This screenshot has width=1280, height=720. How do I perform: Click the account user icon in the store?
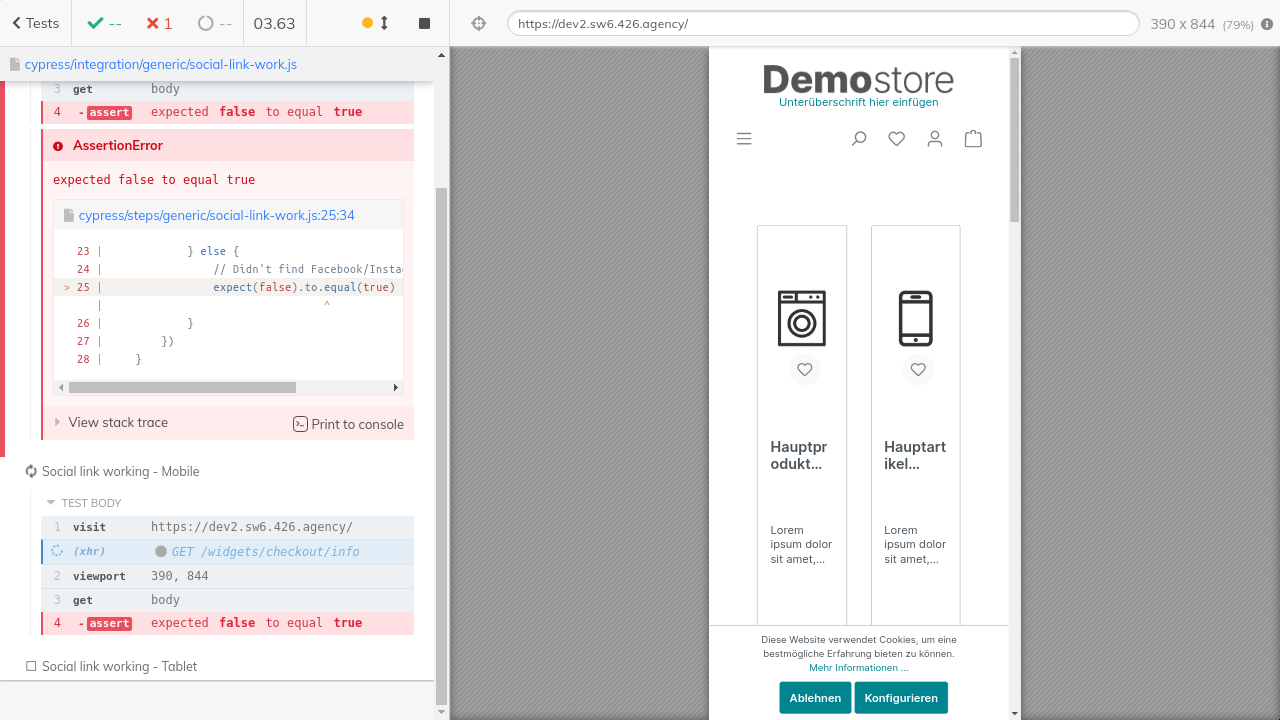(x=935, y=139)
